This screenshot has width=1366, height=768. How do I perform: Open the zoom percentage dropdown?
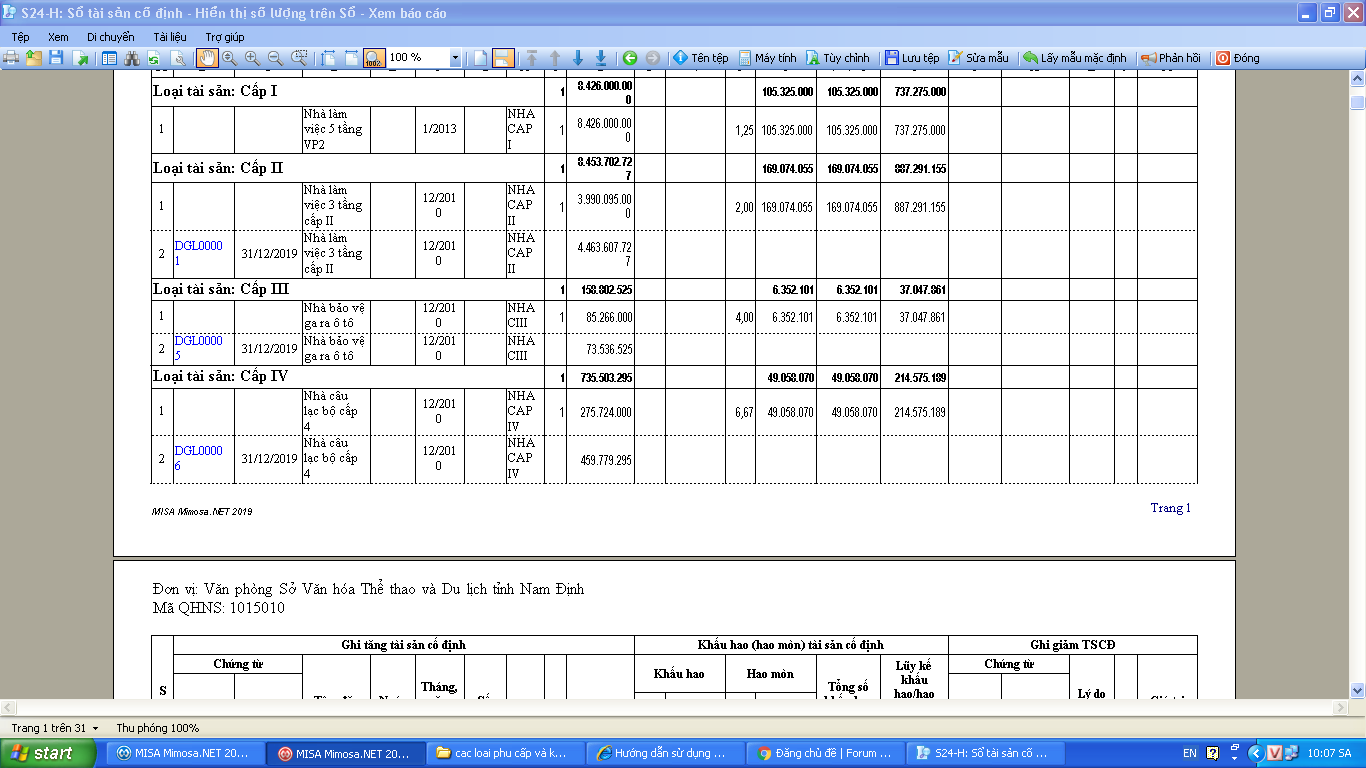click(x=455, y=58)
